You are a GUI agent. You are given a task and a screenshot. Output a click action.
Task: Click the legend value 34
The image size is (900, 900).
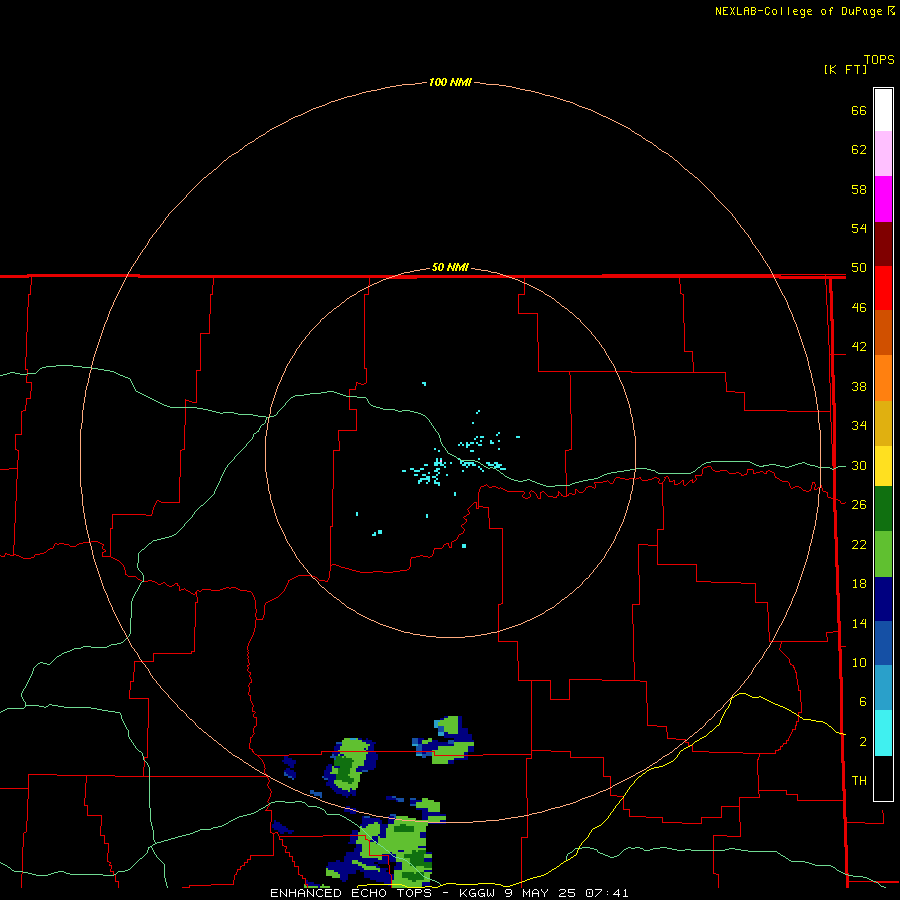pyautogui.click(x=859, y=426)
